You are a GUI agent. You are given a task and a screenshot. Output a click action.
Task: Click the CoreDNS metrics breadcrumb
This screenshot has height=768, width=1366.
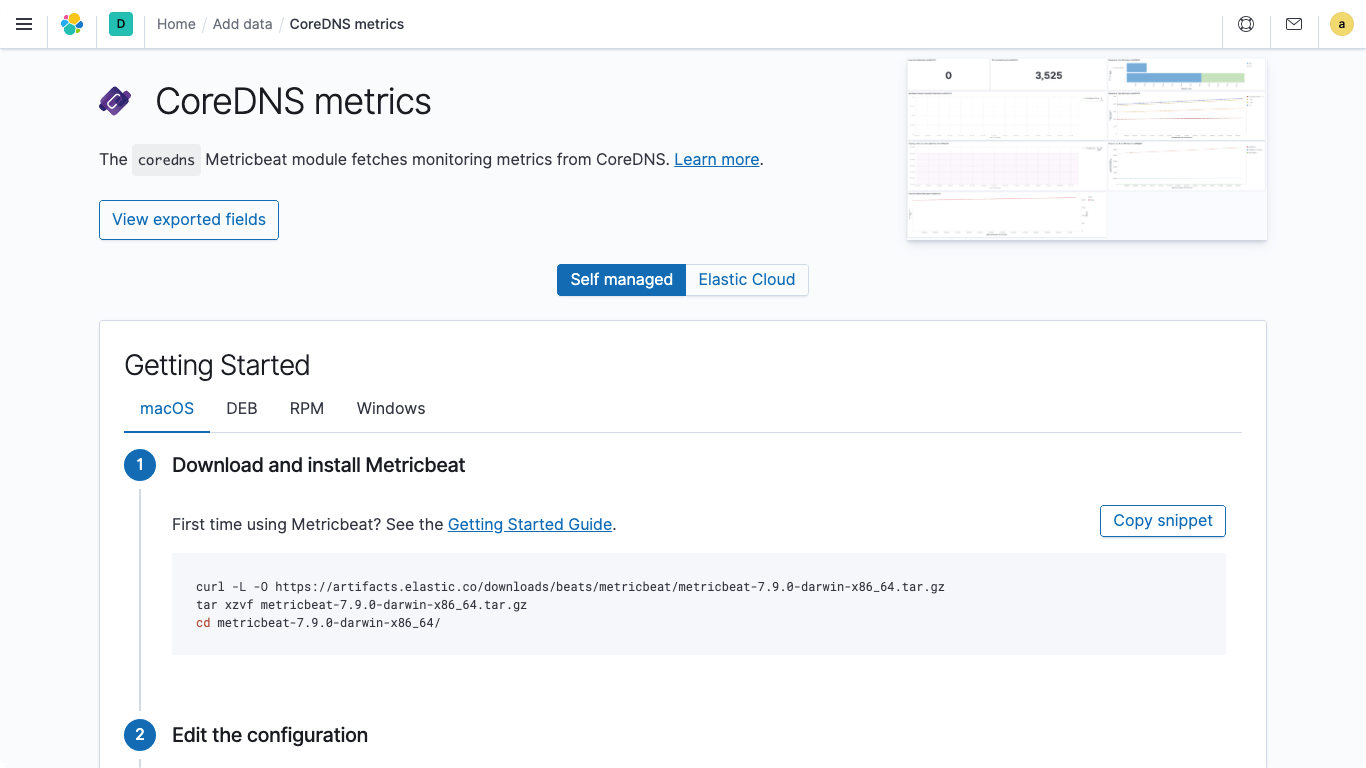tap(347, 24)
